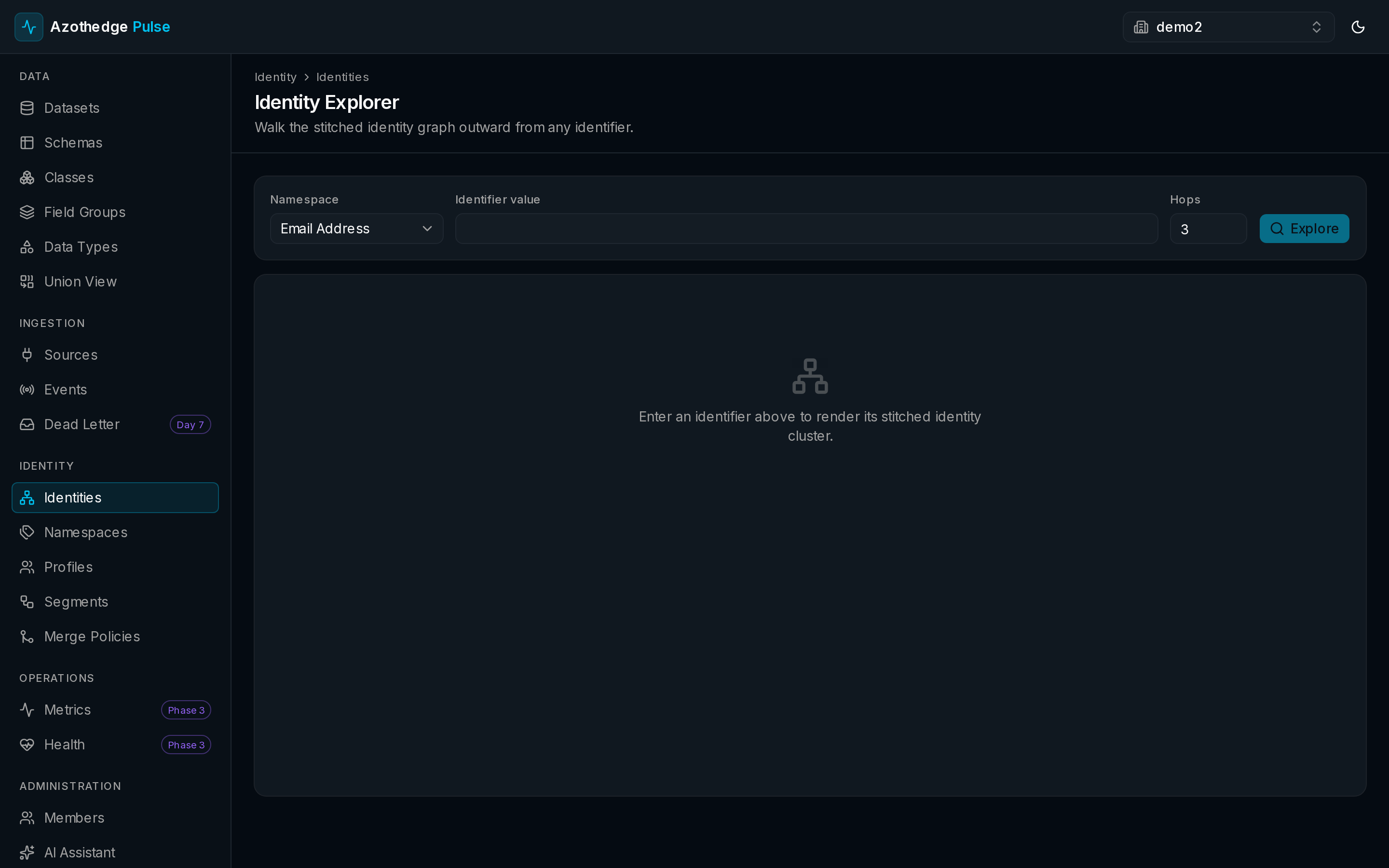Click the empty-state network graph icon

click(x=810, y=376)
